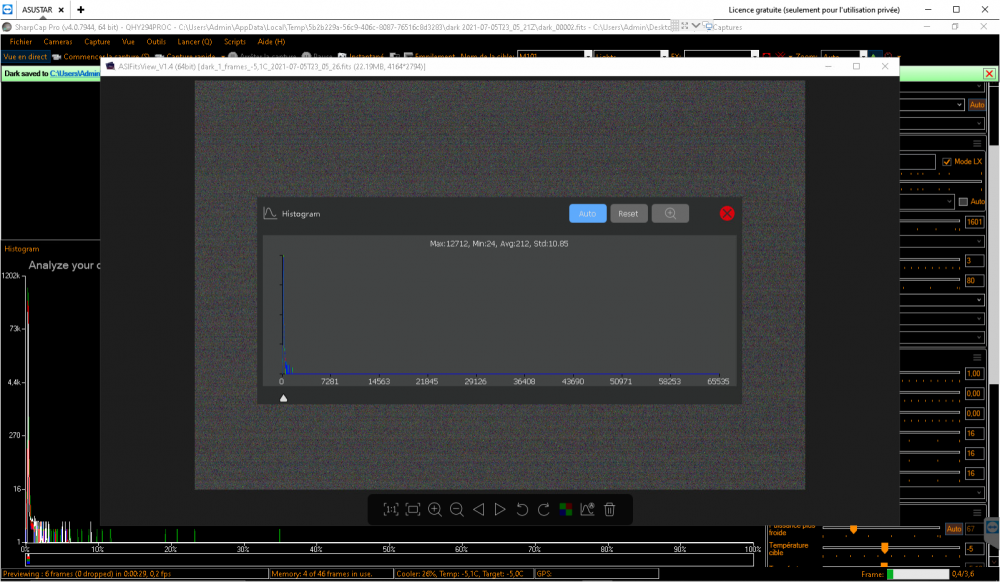Image resolution: width=1000 pixels, height=582 pixels.
Task: Dismiss the green 'Dark saved to' notification bar
Action: click(989, 74)
